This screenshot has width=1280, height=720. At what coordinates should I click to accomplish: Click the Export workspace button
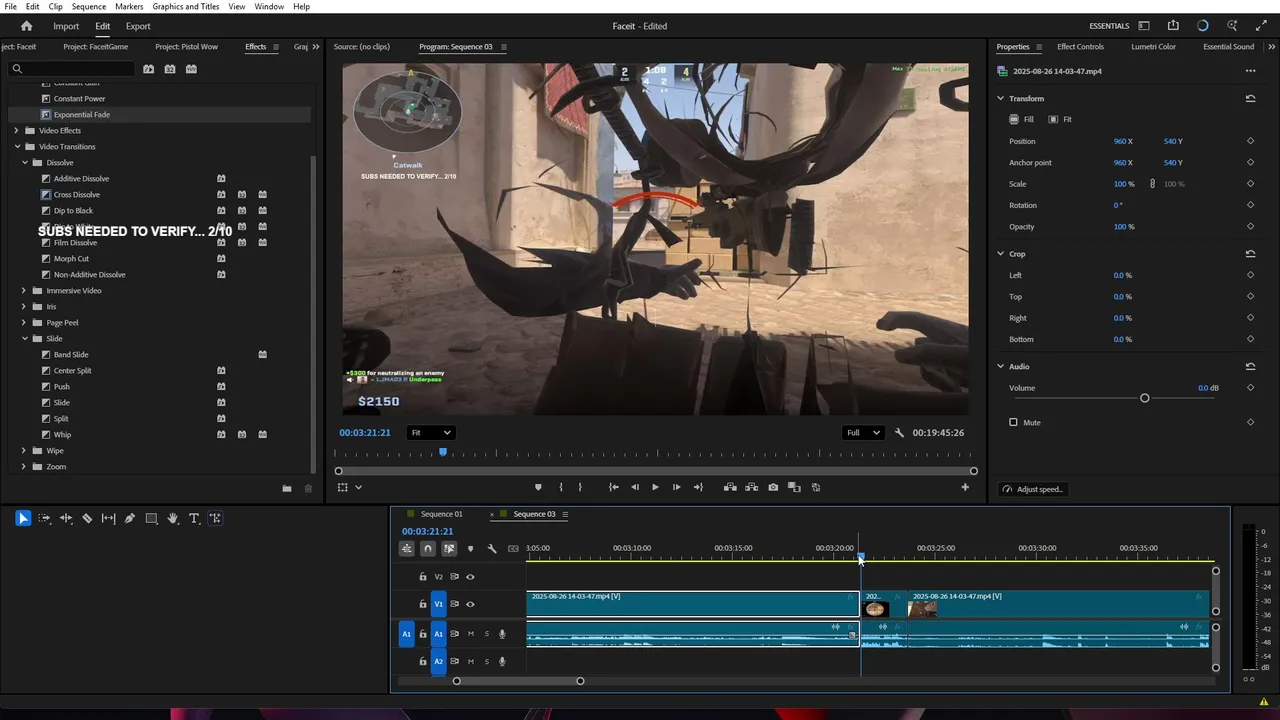[138, 26]
